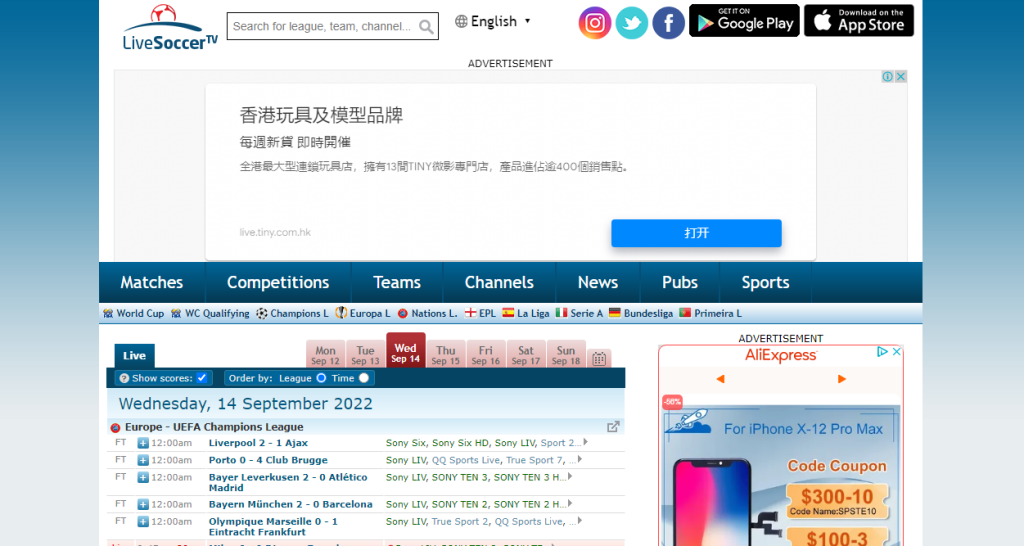Click the globe icon next to English

(x=461, y=22)
